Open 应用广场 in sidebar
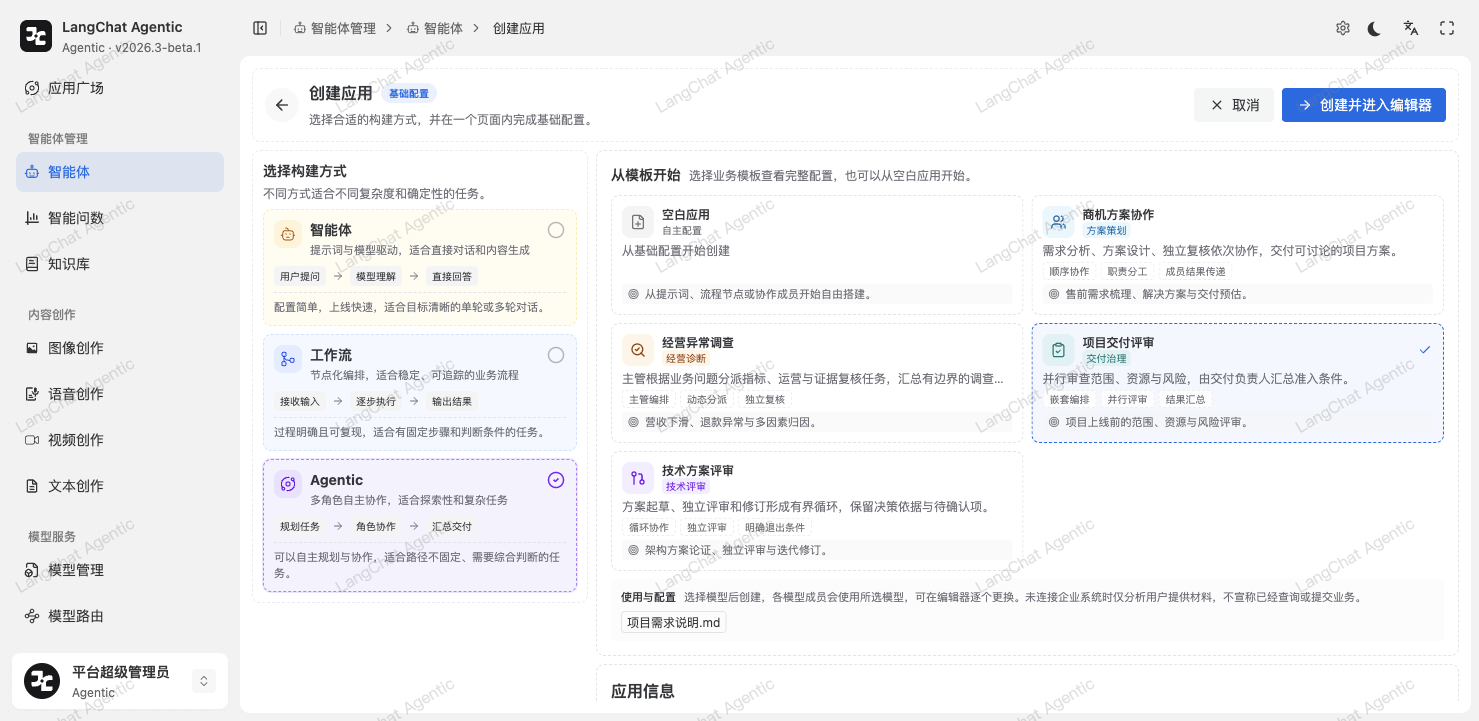Image resolution: width=1479 pixels, height=721 pixels. (x=120, y=88)
